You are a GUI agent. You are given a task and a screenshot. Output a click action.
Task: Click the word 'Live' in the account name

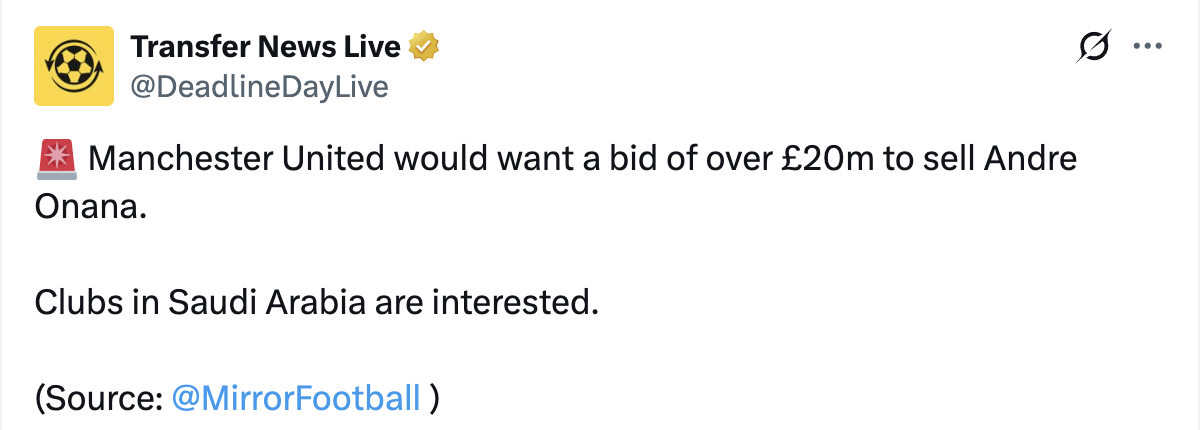click(374, 46)
